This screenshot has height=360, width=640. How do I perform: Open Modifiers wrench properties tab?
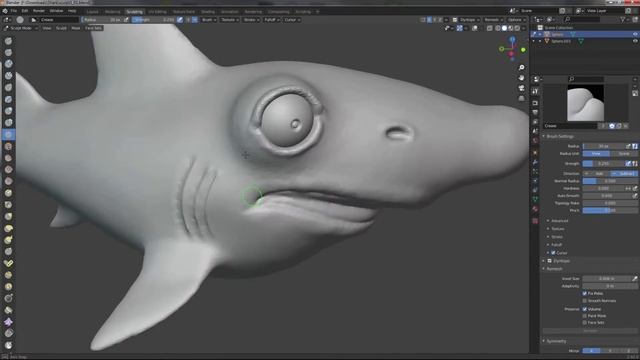pos(536,162)
